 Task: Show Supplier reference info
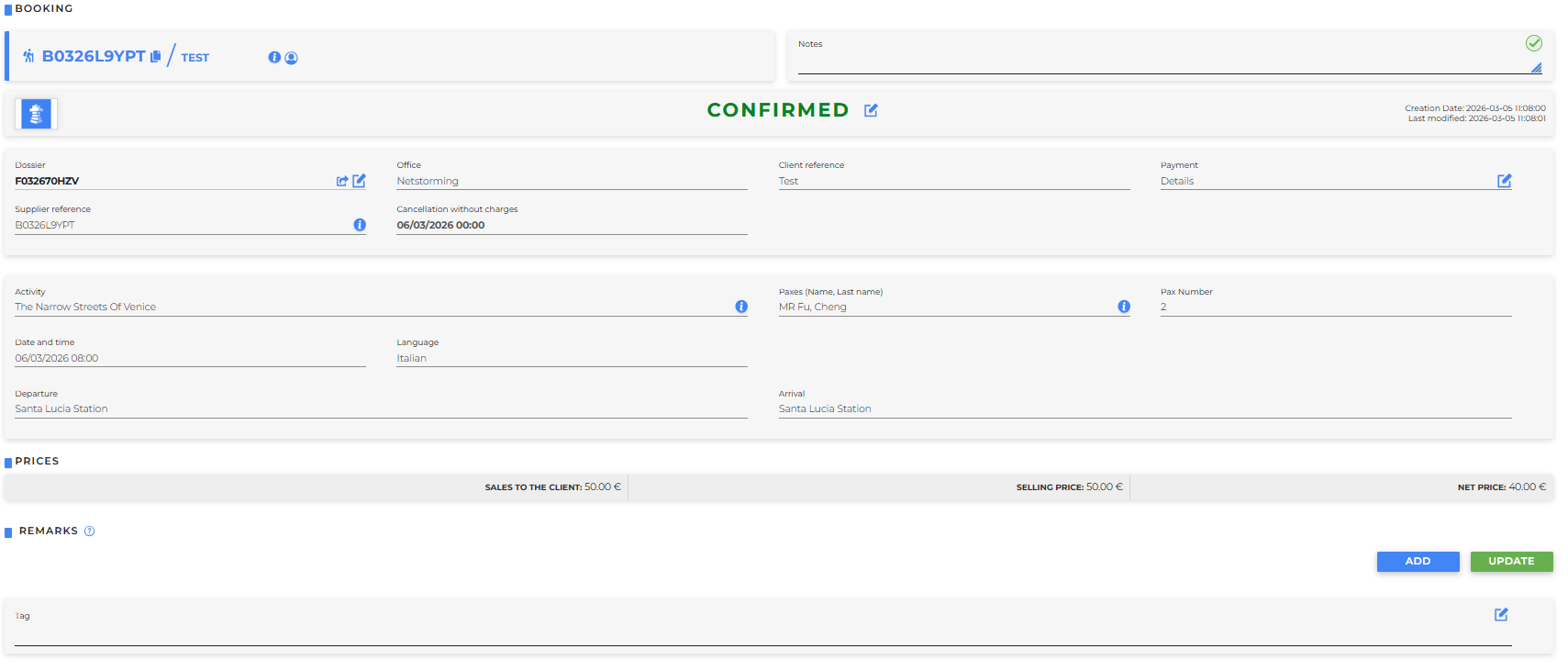tap(360, 225)
